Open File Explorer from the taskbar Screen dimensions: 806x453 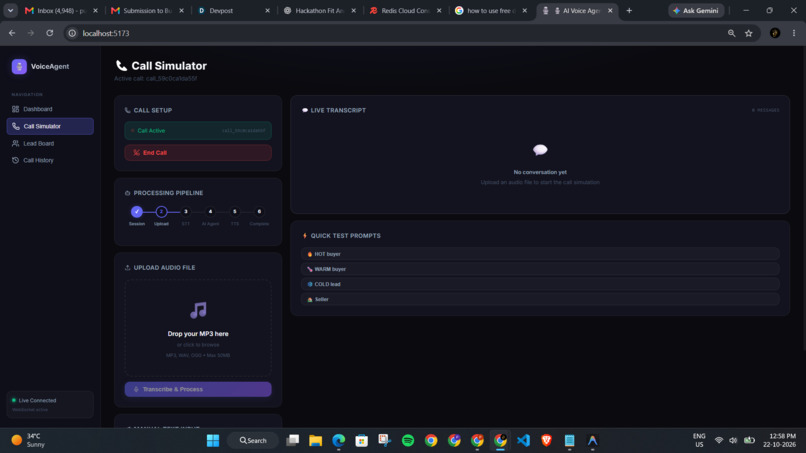[x=316, y=440]
